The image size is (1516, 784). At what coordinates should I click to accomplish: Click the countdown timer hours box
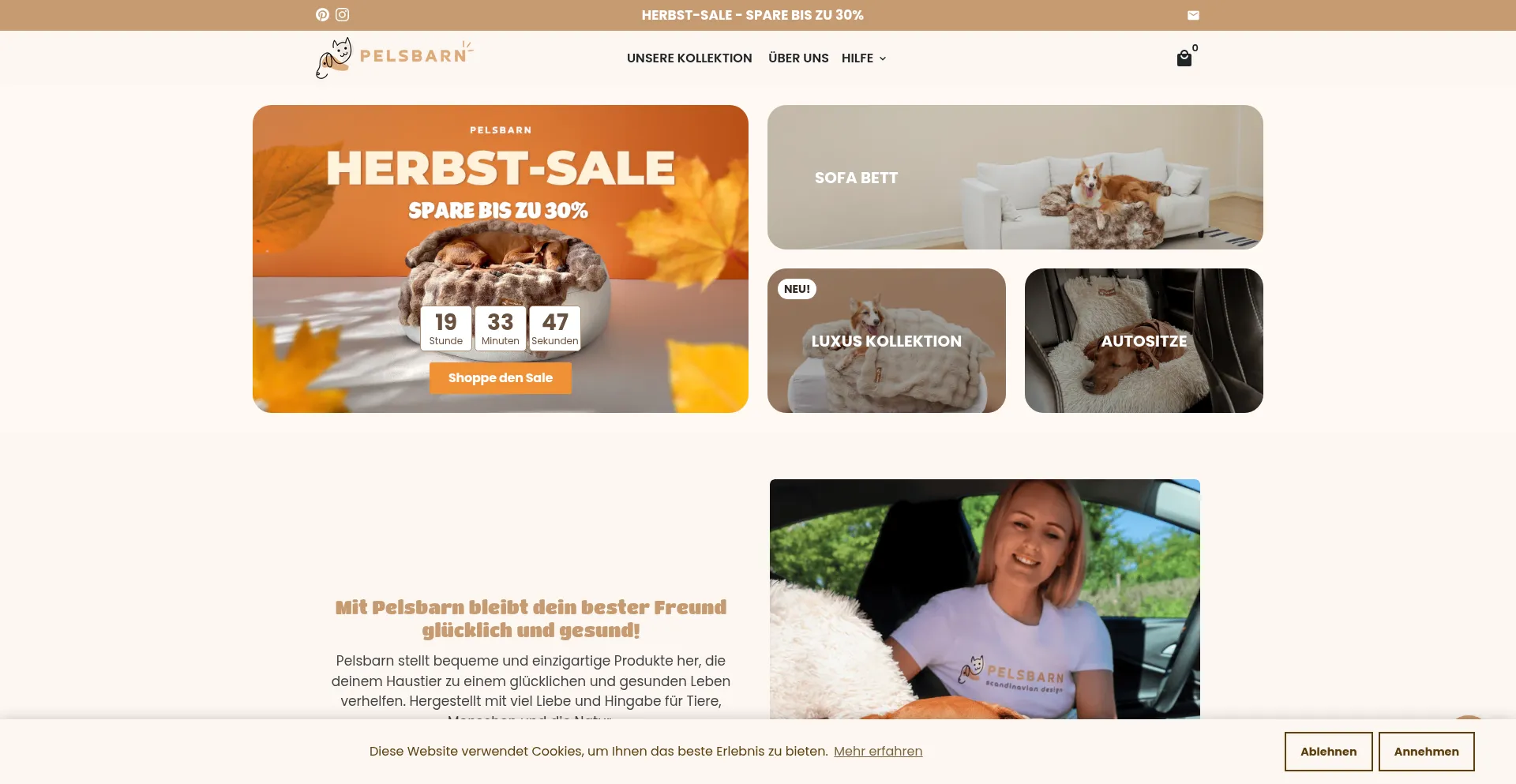[x=446, y=328]
